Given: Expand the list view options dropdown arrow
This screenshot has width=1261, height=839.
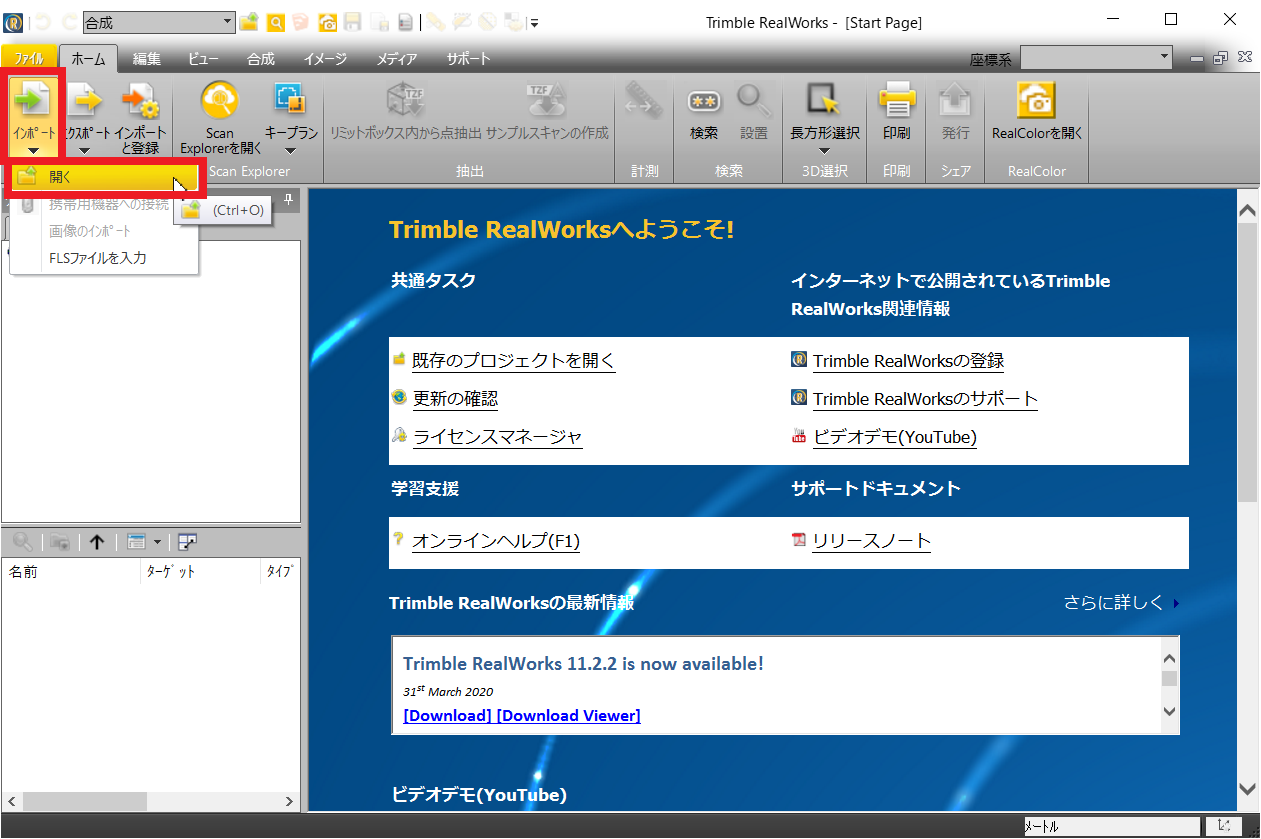Looking at the screenshot, I should [x=157, y=542].
